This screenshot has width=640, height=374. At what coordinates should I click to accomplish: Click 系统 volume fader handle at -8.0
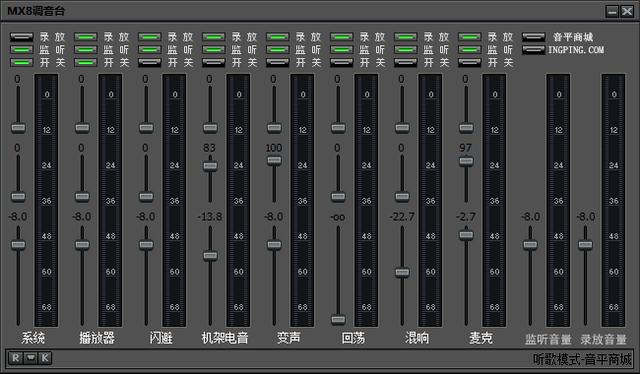18,245
